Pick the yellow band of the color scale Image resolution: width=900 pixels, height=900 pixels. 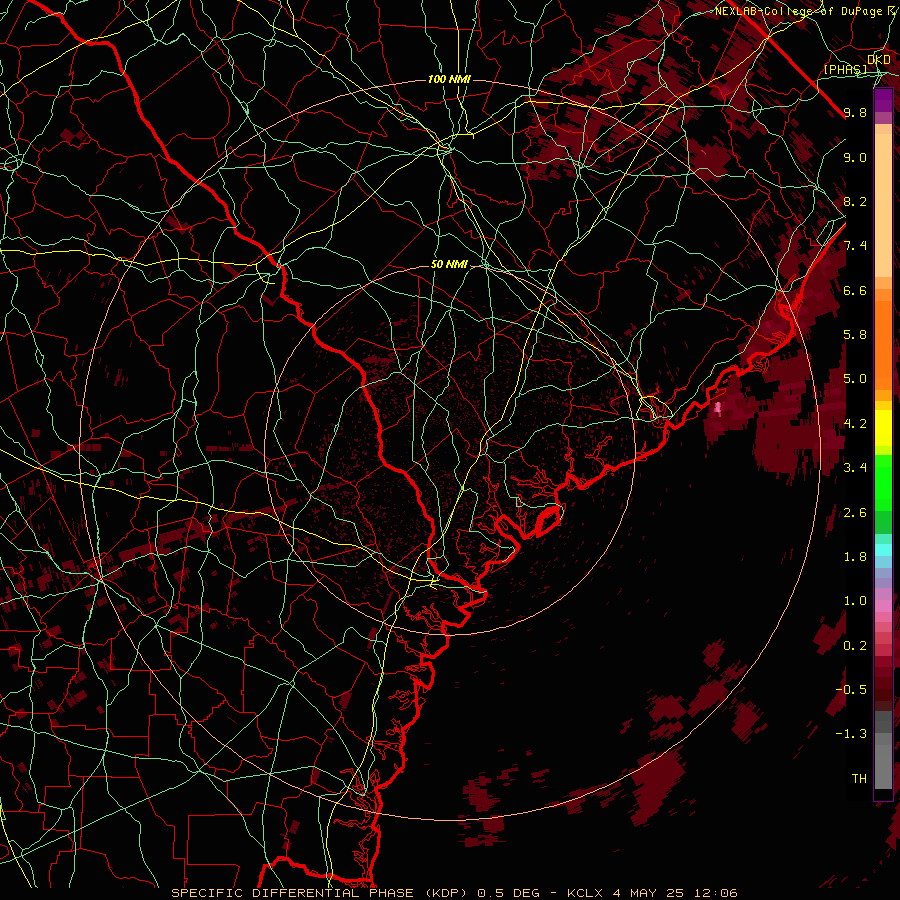point(883,428)
